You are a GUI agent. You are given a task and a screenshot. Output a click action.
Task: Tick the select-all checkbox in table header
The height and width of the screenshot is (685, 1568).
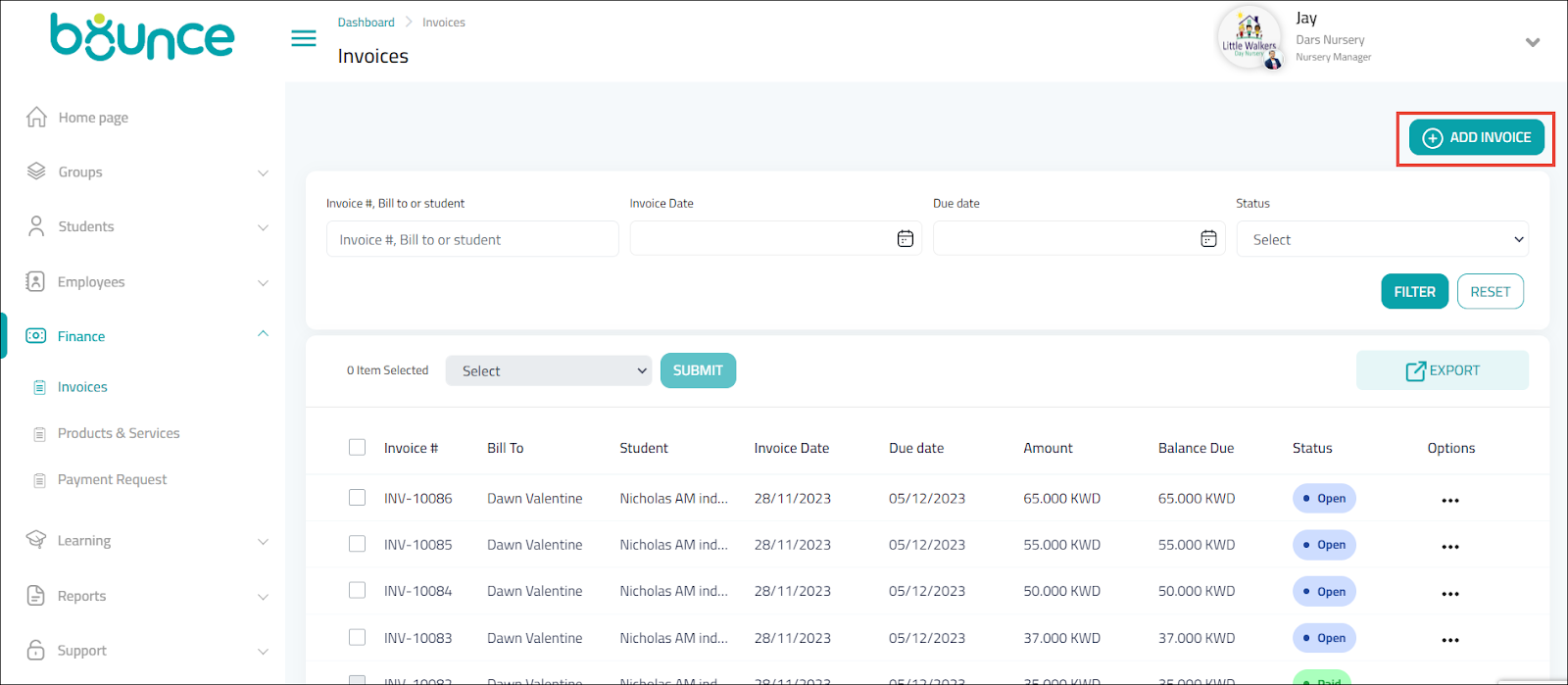[357, 447]
